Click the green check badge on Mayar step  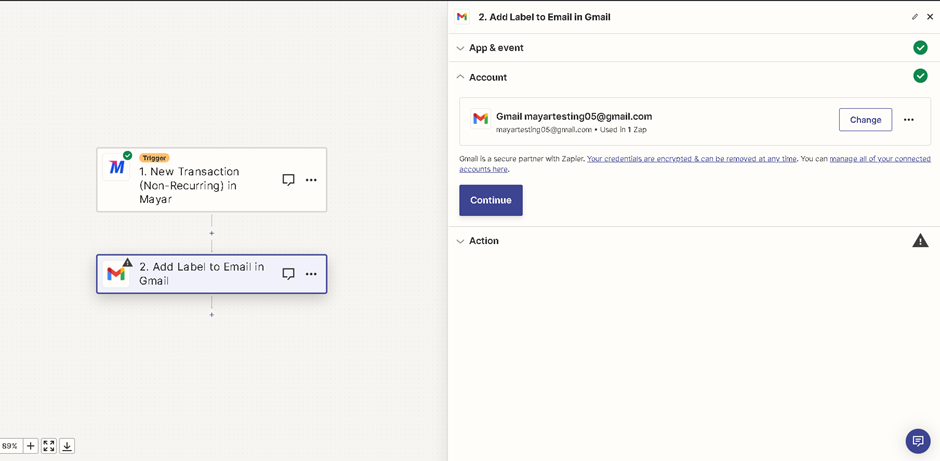(x=127, y=155)
